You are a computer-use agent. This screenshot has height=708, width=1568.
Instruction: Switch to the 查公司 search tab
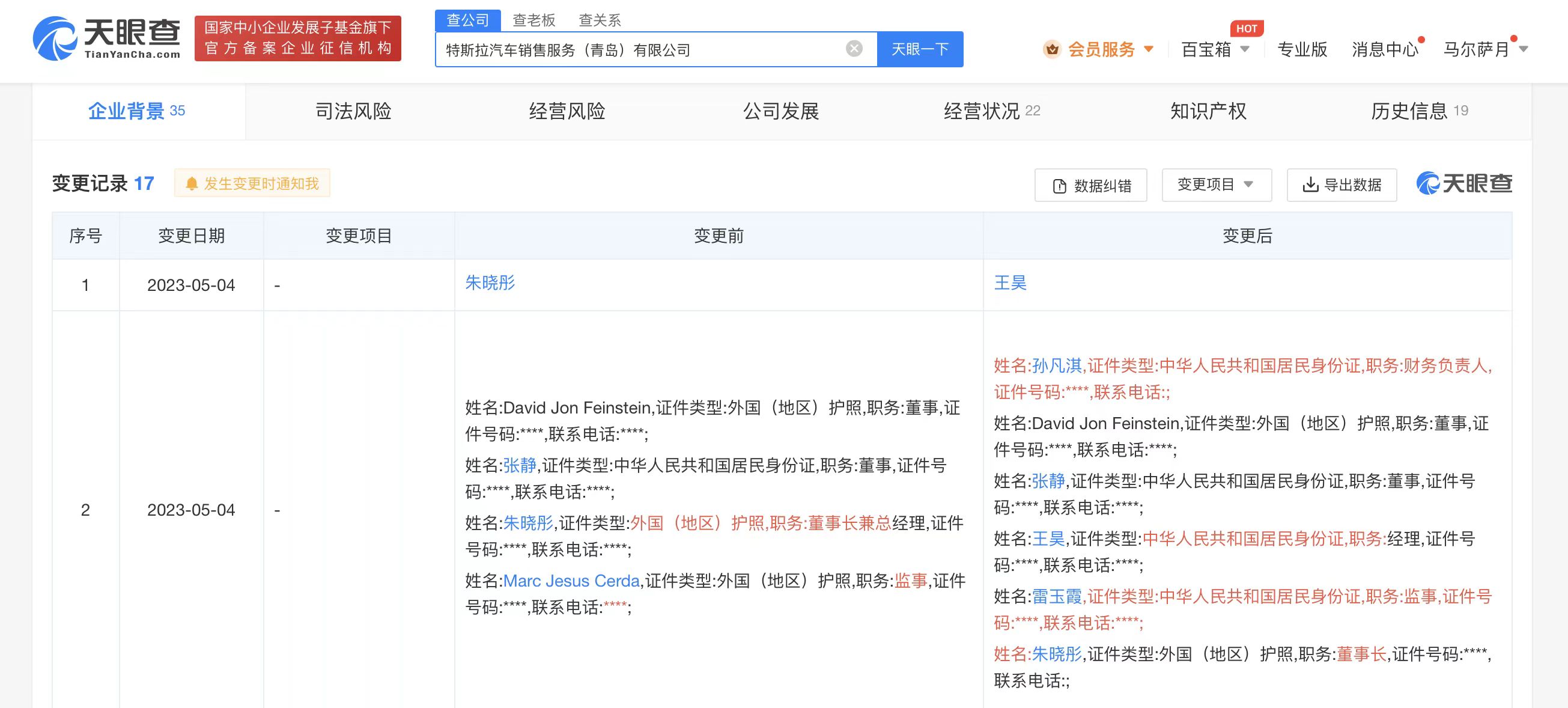coord(467,20)
